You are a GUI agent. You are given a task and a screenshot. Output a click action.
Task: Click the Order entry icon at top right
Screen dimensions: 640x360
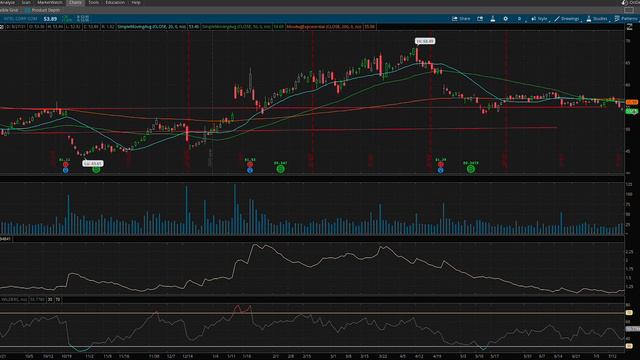(630, 2)
